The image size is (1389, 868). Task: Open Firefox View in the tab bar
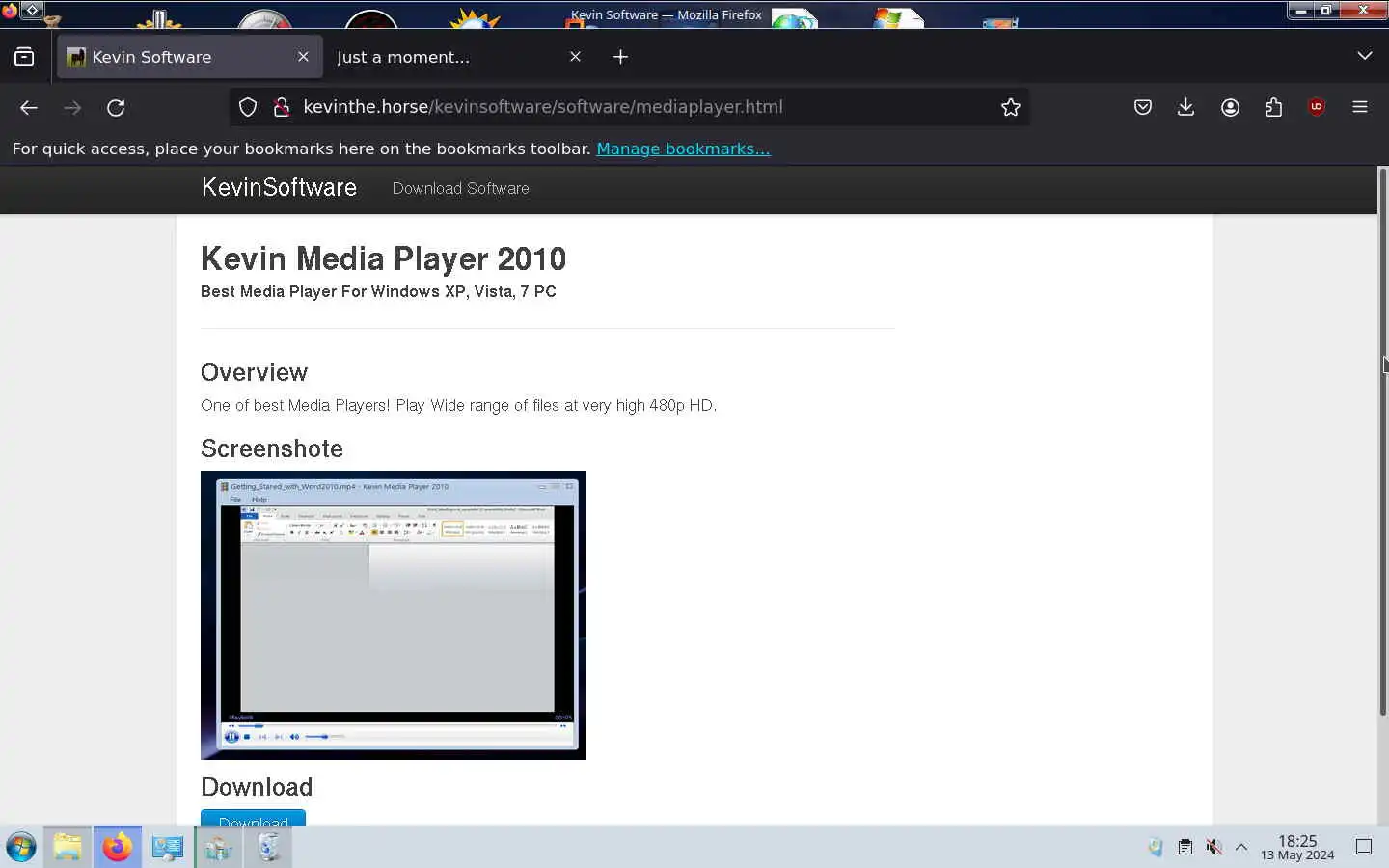click(24, 57)
